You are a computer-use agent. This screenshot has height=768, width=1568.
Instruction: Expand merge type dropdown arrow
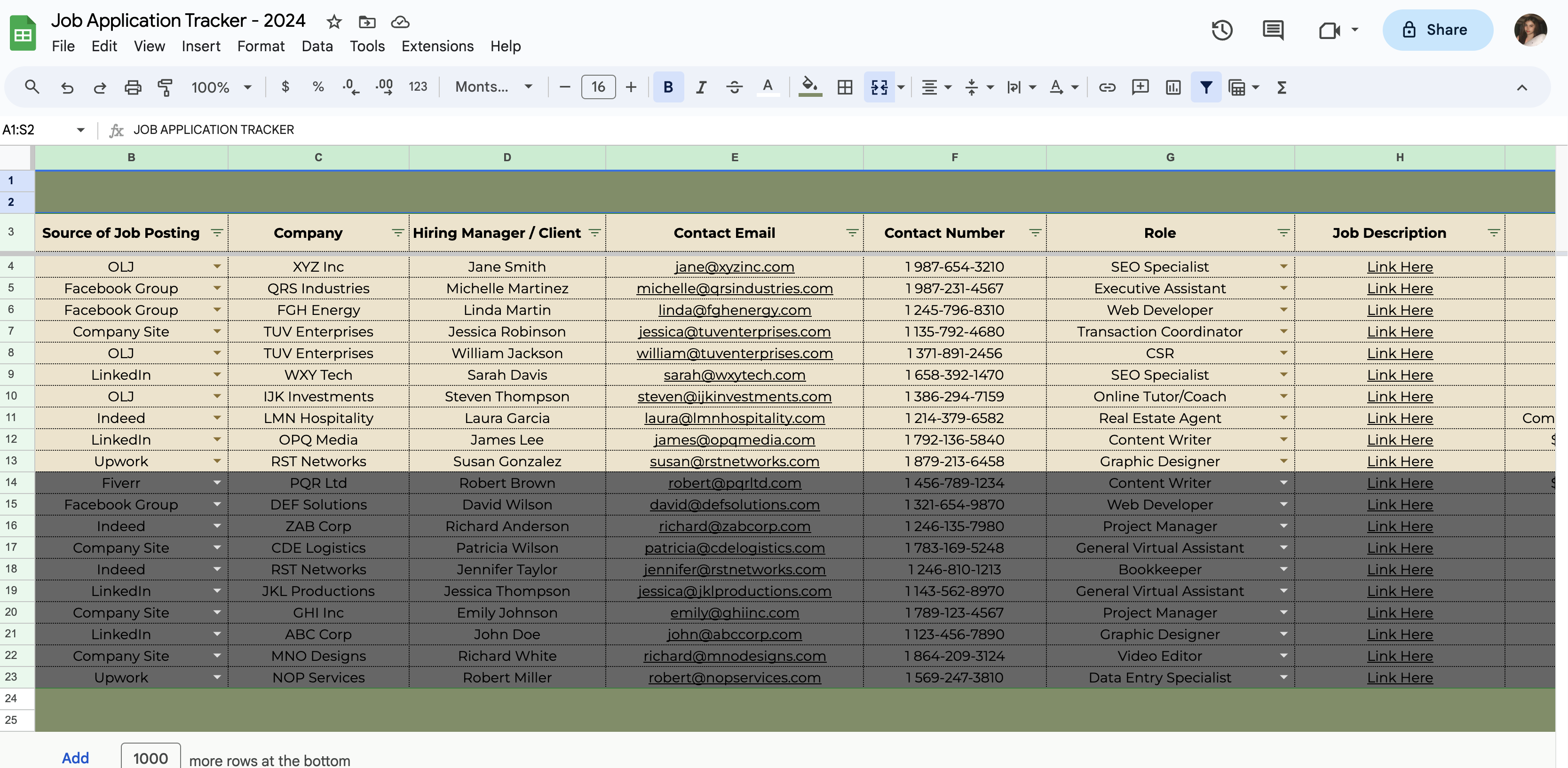point(901,87)
